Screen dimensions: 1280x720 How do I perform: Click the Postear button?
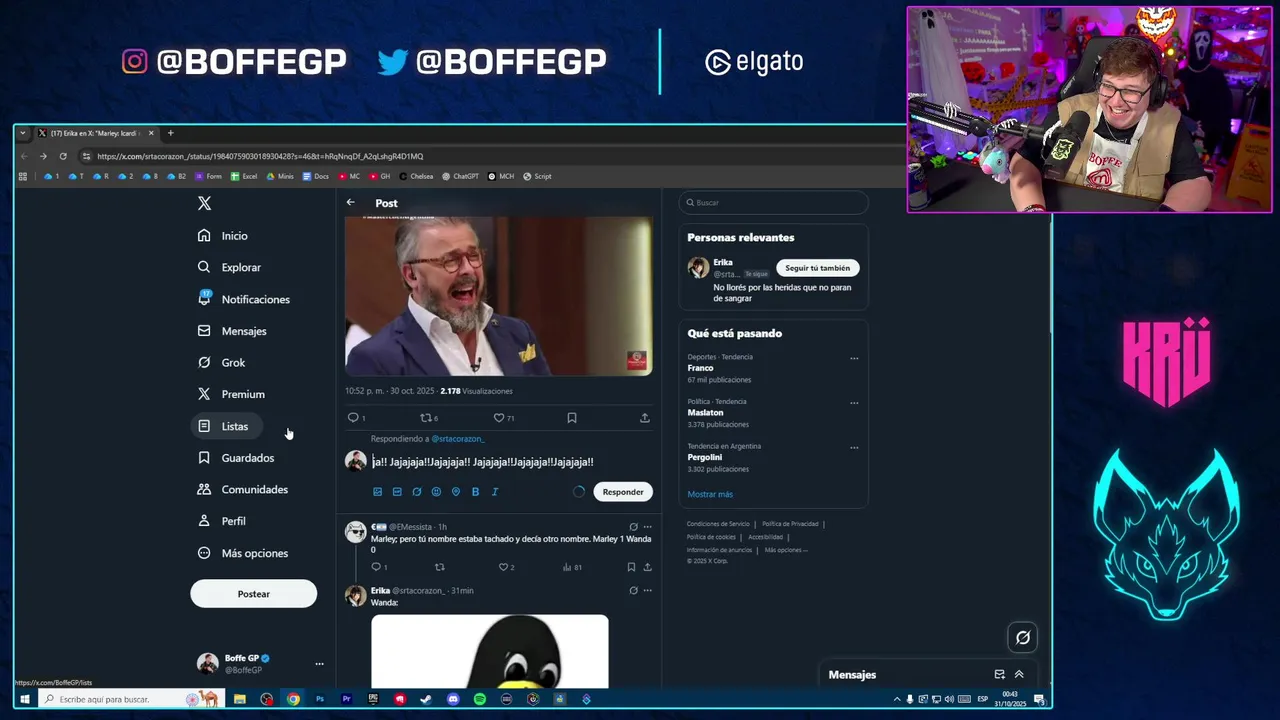pos(253,594)
